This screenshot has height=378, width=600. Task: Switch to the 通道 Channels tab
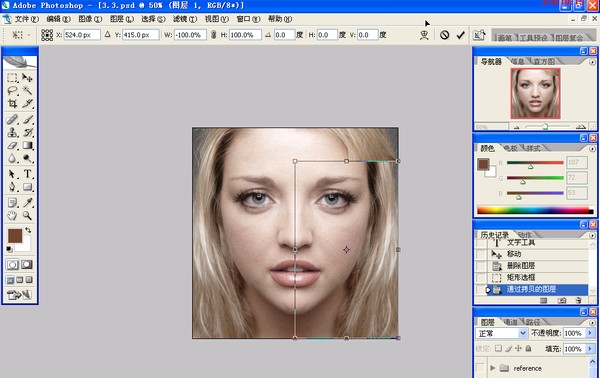pos(510,322)
